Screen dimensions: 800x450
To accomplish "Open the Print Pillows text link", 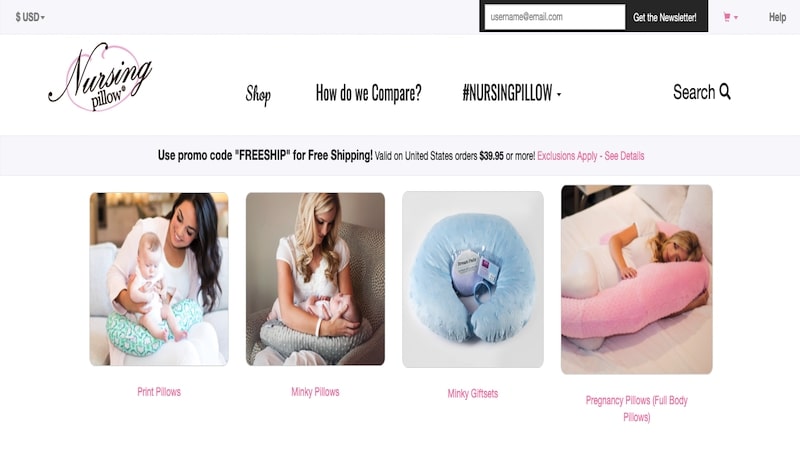I will [159, 392].
